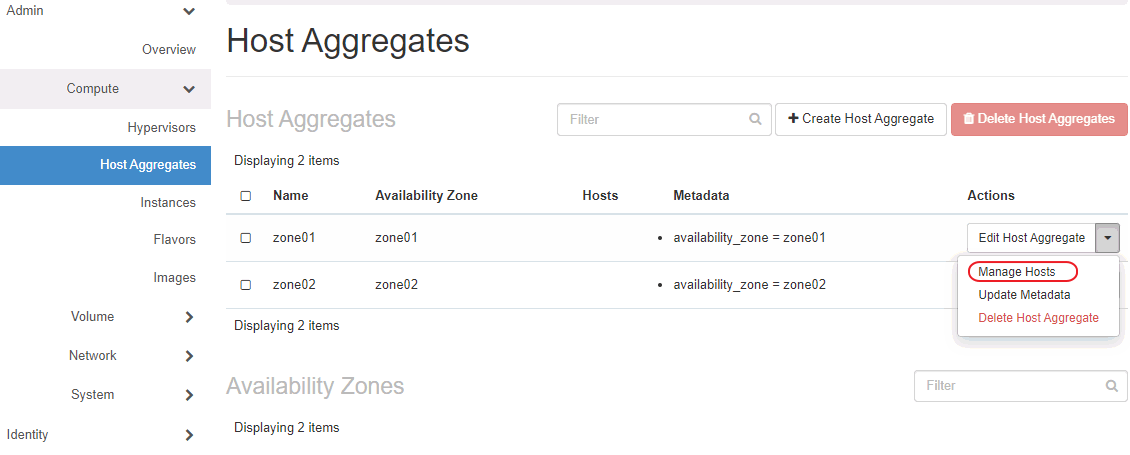Select Manage Hosts from the dropdown menu
This screenshot has height=455, width=1130.
pos(1016,272)
